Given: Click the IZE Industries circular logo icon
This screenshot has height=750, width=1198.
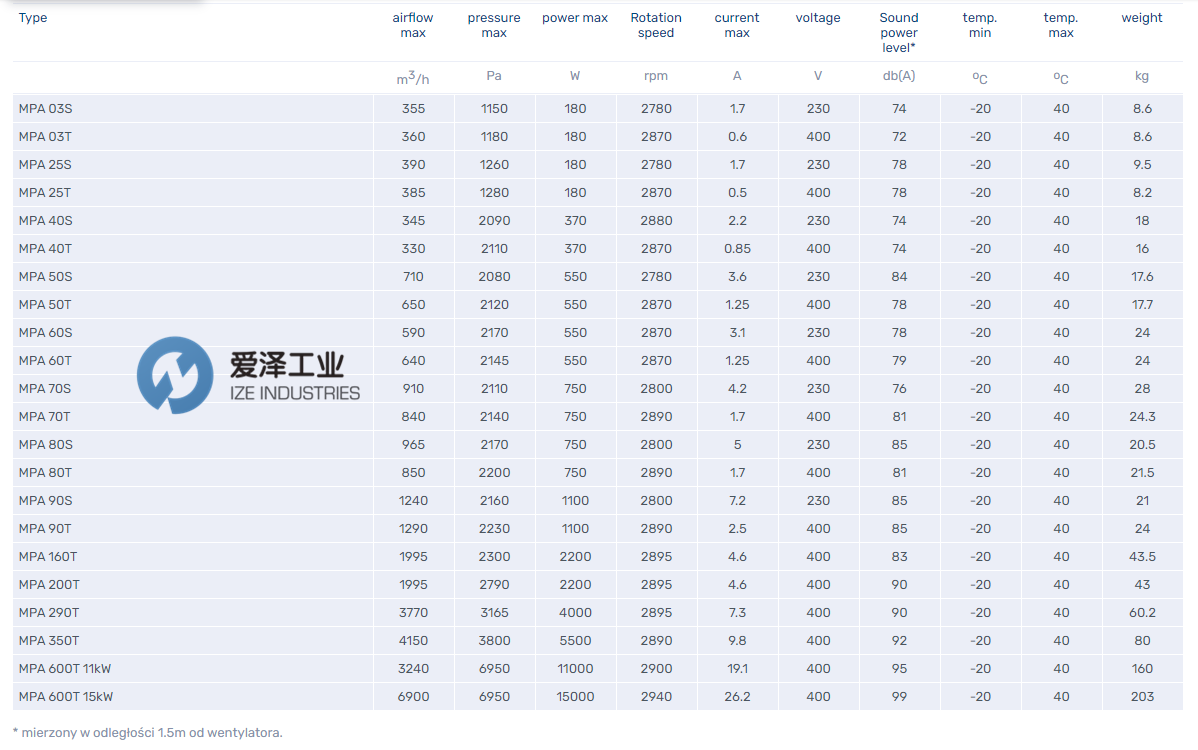Looking at the screenshot, I should [175, 375].
